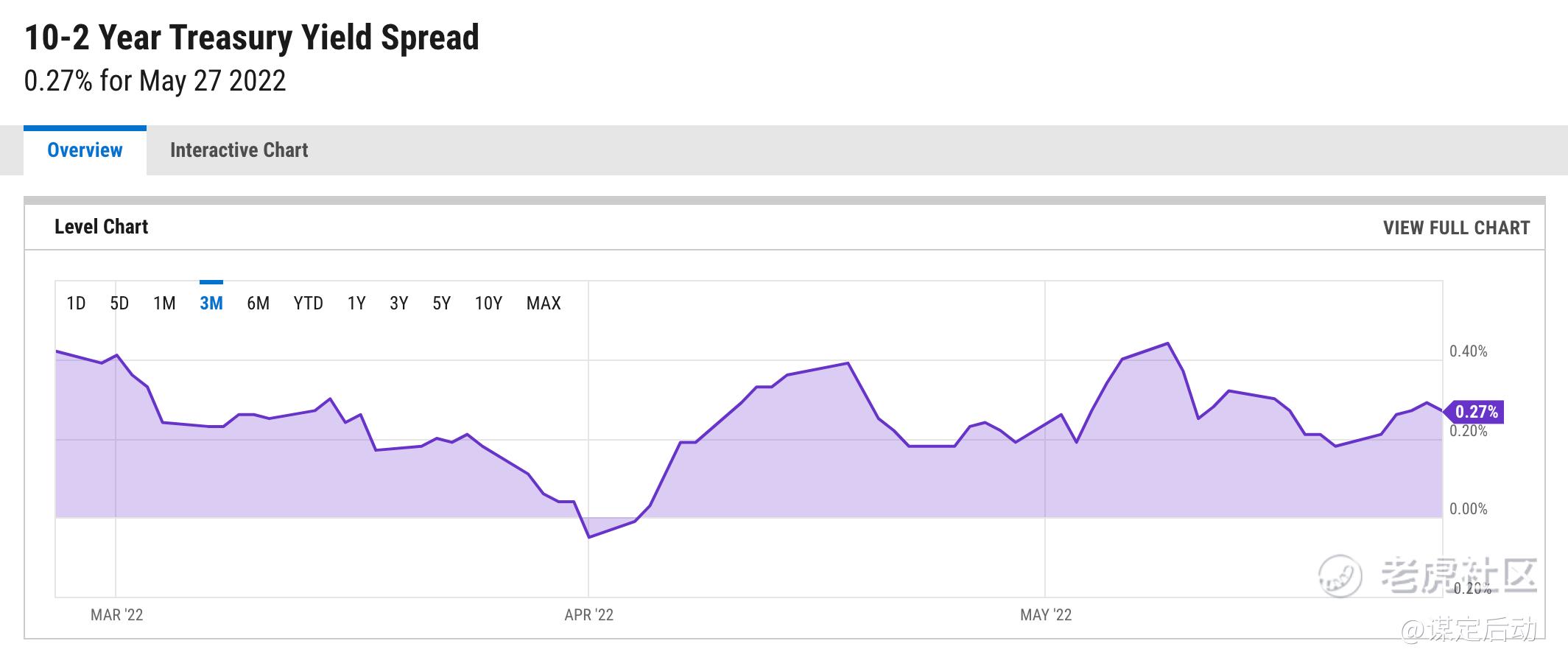Choose the 1M chart range

(x=164, y=304)
